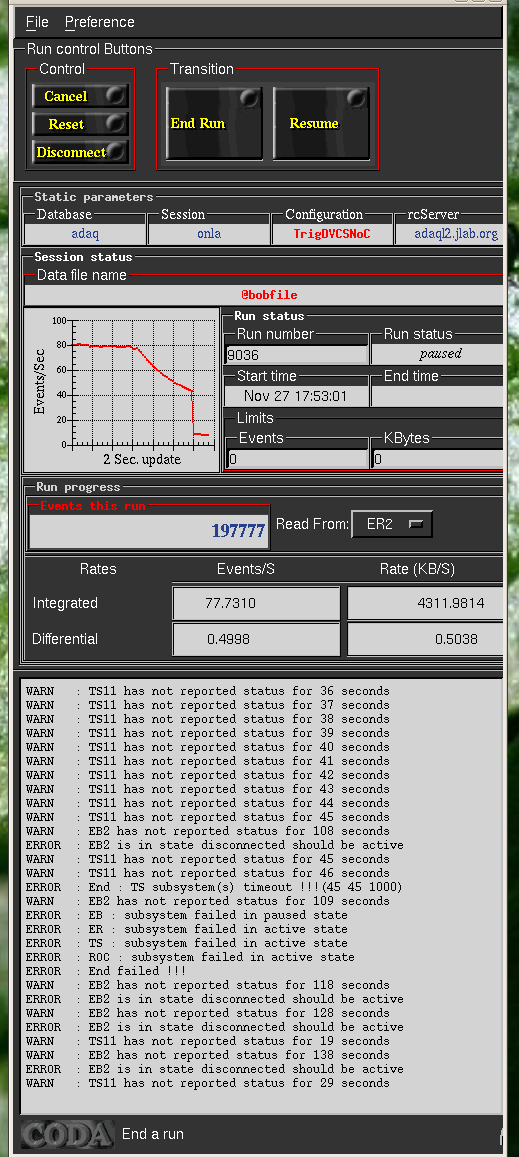Click the KBytes limit input field

tap(437, 459)
